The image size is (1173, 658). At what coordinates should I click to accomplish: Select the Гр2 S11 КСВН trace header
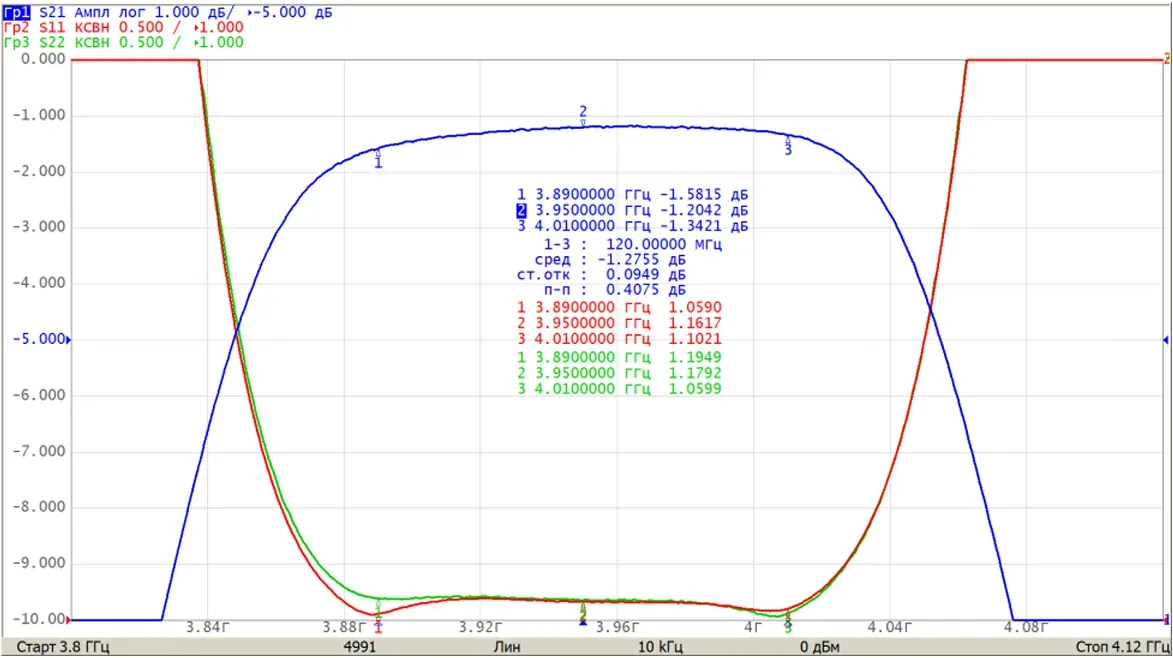pyautogui.click(x=123, y=27)
